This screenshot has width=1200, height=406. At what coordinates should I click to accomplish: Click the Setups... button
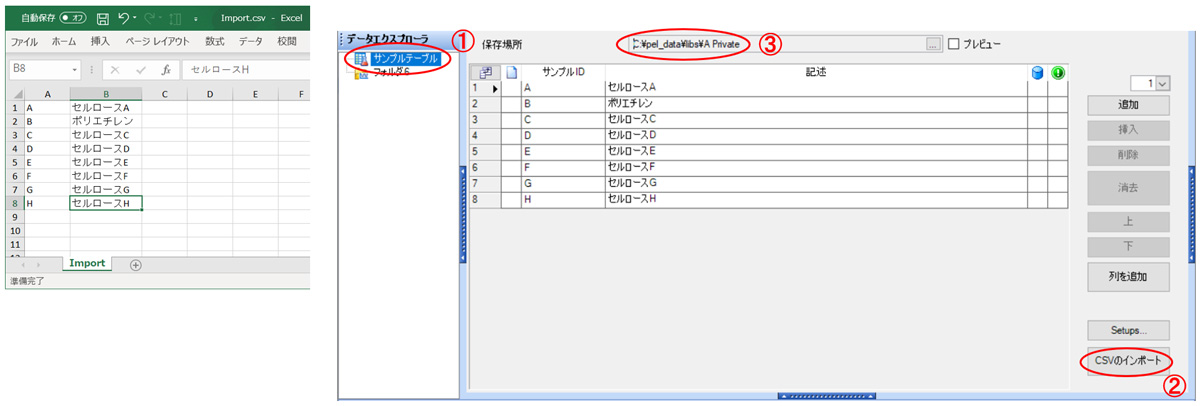click(1128, 330)
